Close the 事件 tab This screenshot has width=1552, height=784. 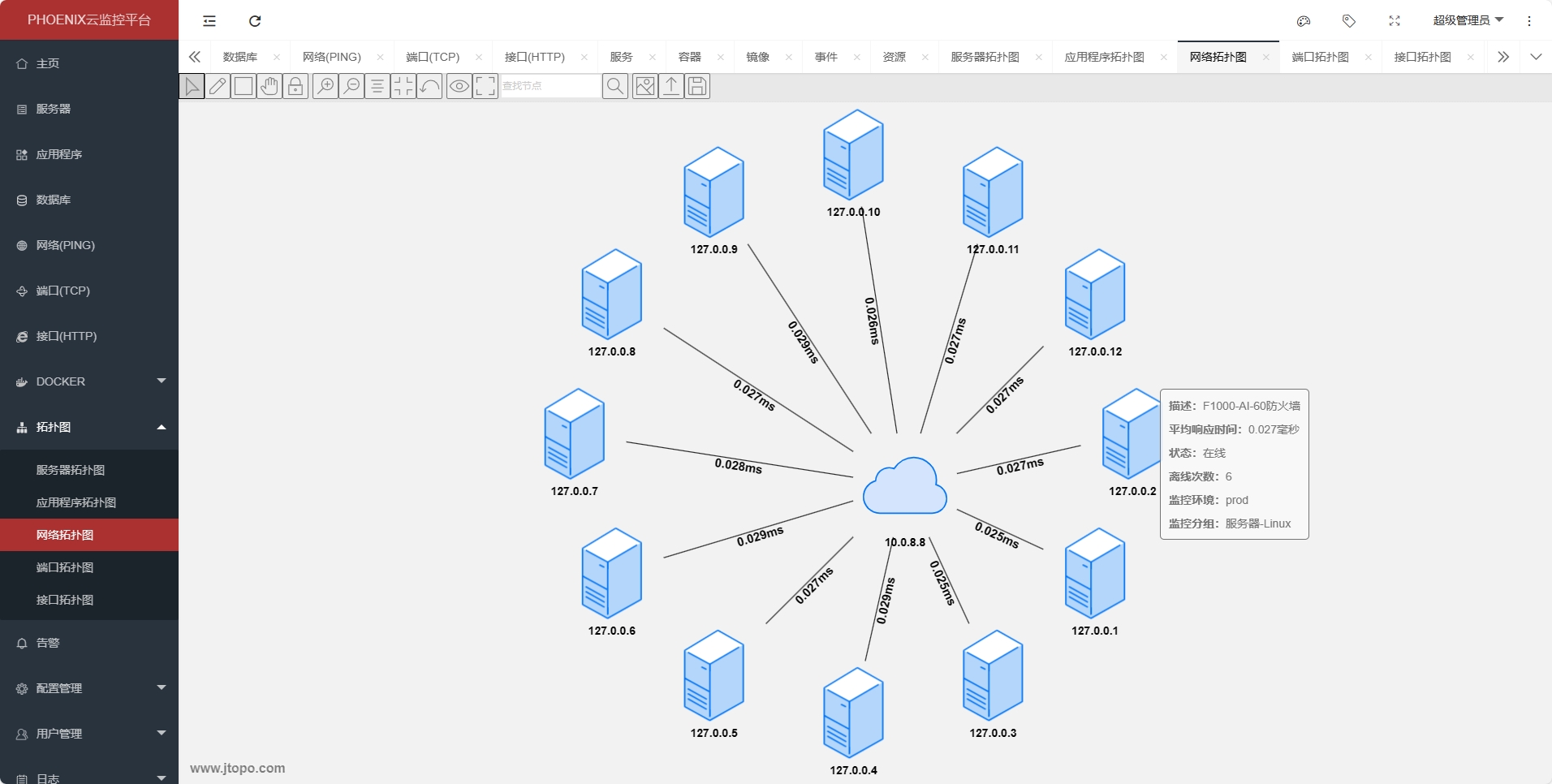(856, 57)
